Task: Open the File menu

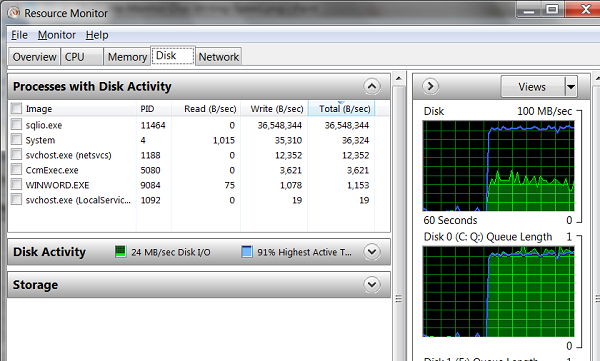Action: click(19, 35)
